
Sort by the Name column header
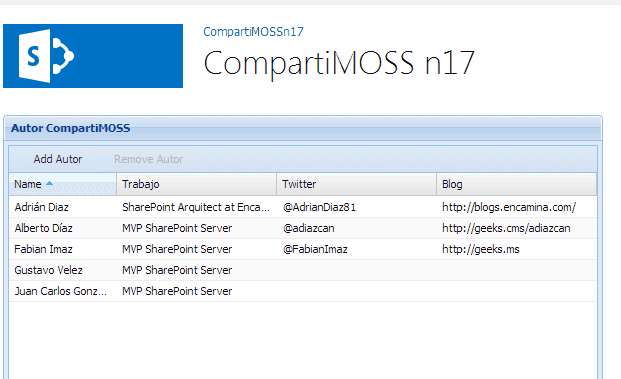[63, 184]
